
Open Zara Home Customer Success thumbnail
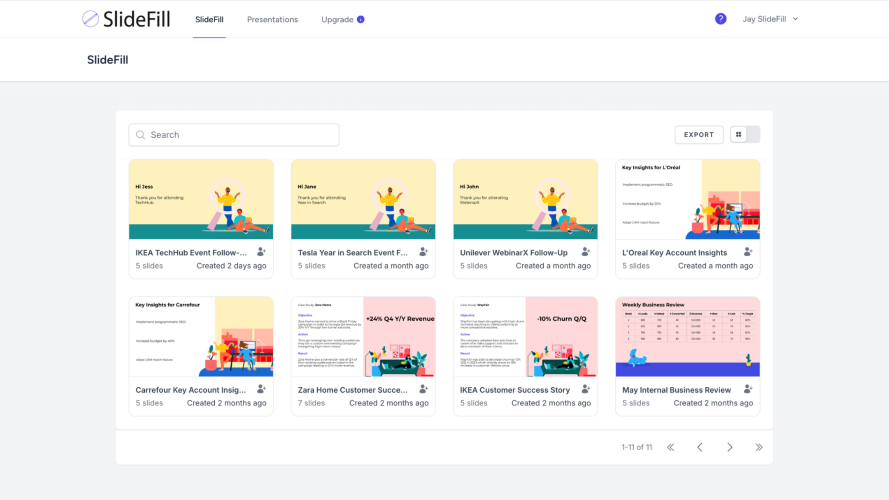(x=363, y=336)
